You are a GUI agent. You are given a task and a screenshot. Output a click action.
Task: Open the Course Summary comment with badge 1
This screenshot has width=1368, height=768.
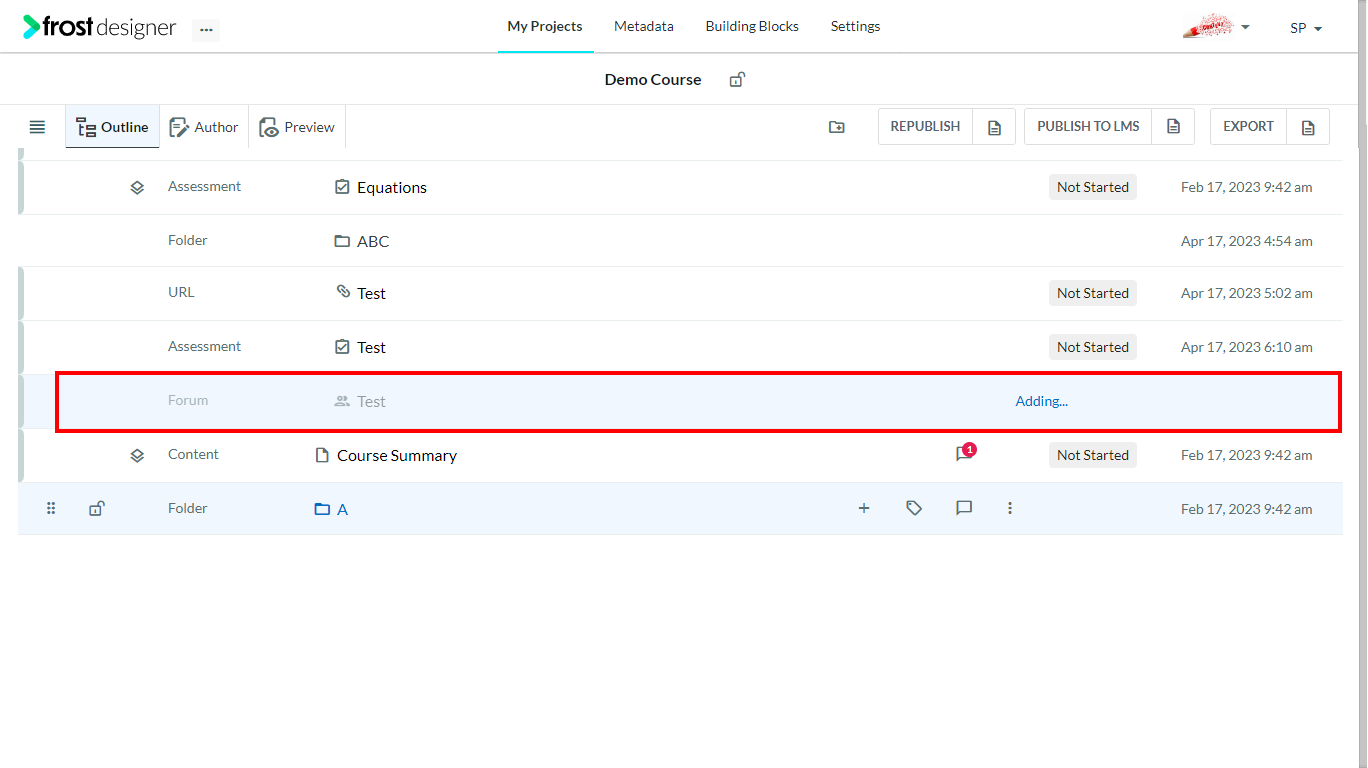964,453
